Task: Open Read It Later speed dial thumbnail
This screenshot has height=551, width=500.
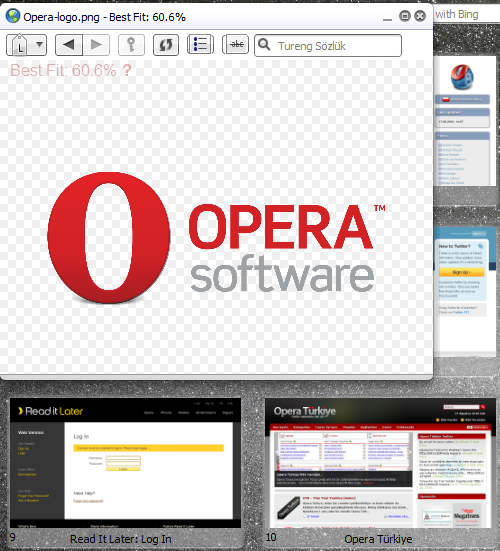Action: [125, 463]
